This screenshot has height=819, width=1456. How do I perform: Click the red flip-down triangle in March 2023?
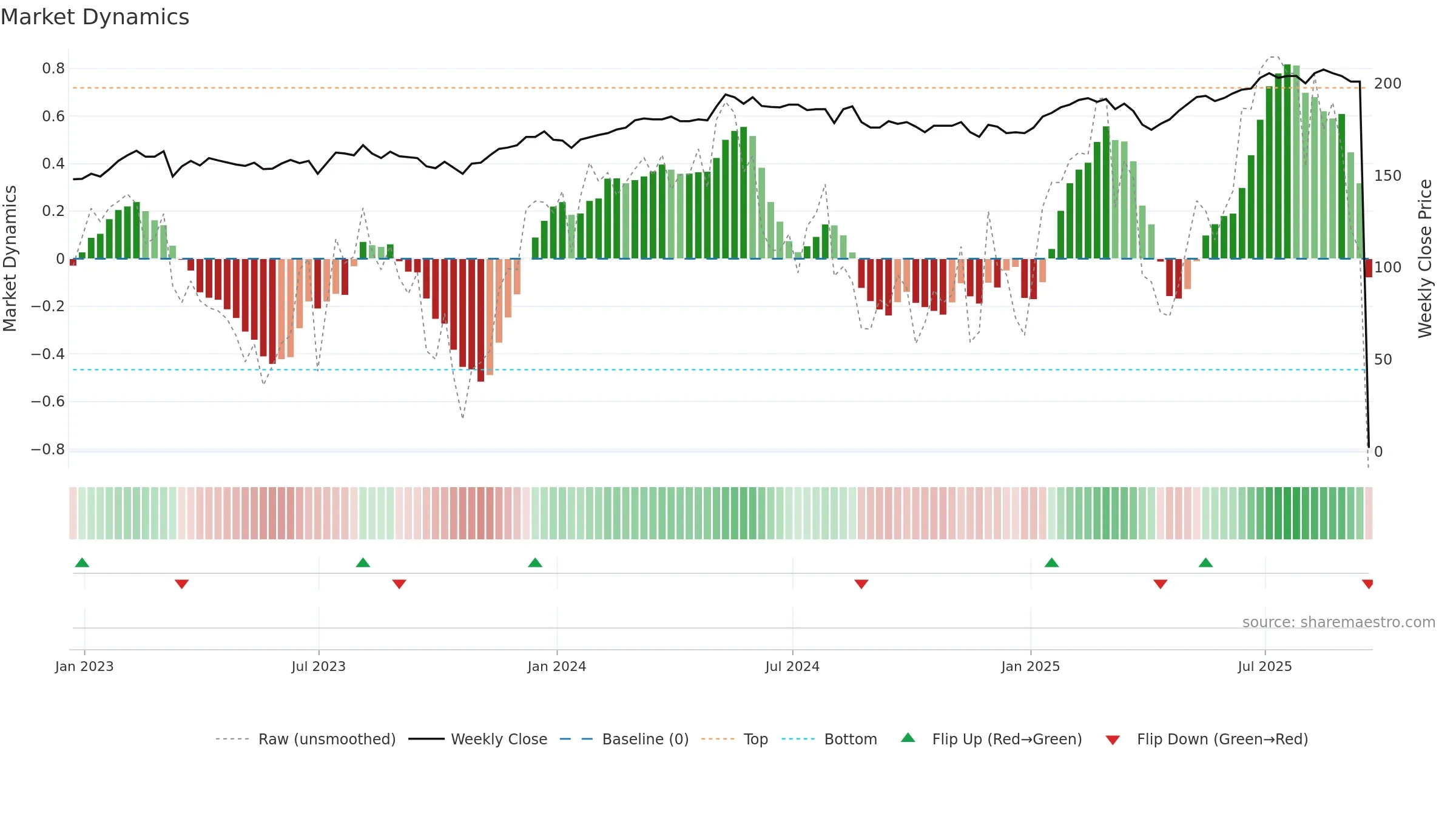pos(181,584)
